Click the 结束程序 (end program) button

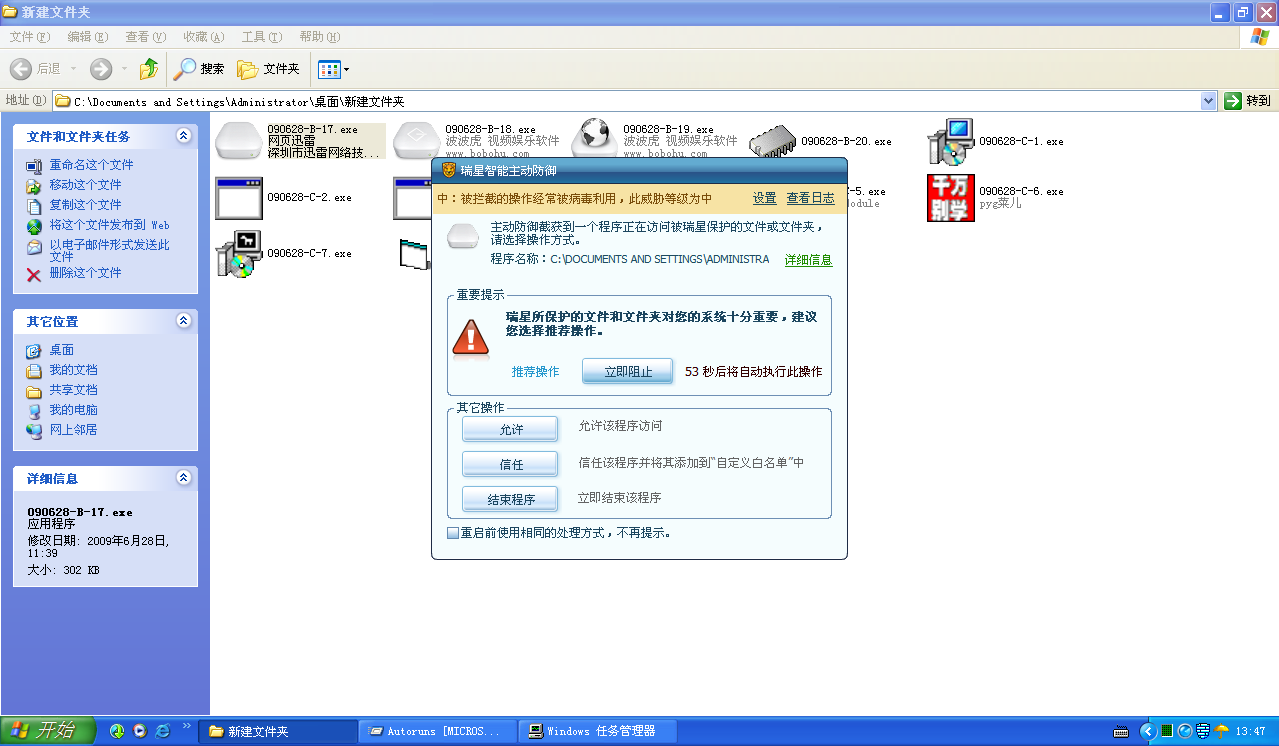tap(510, 499)
